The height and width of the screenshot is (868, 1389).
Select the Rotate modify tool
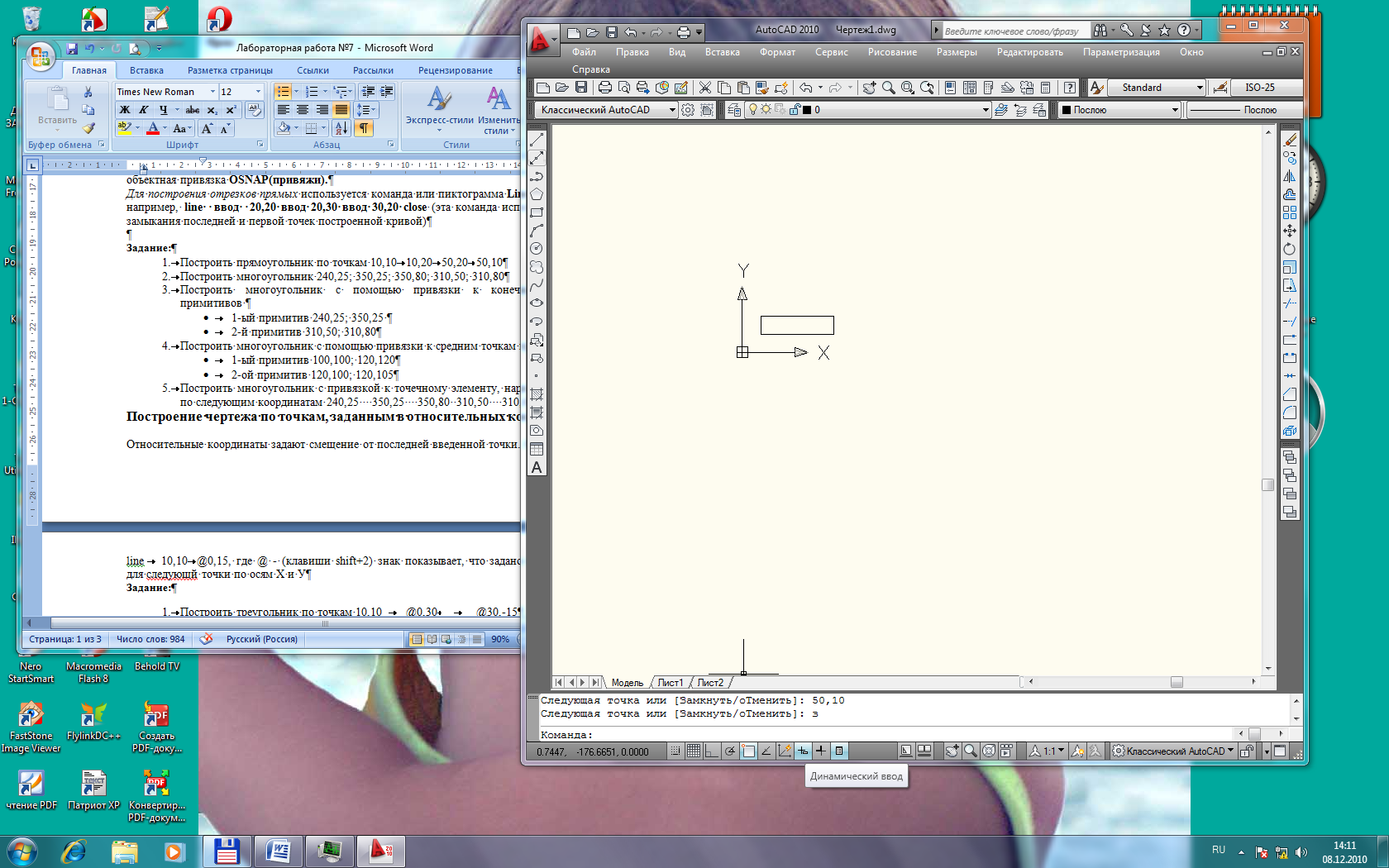coord(1290,249)
